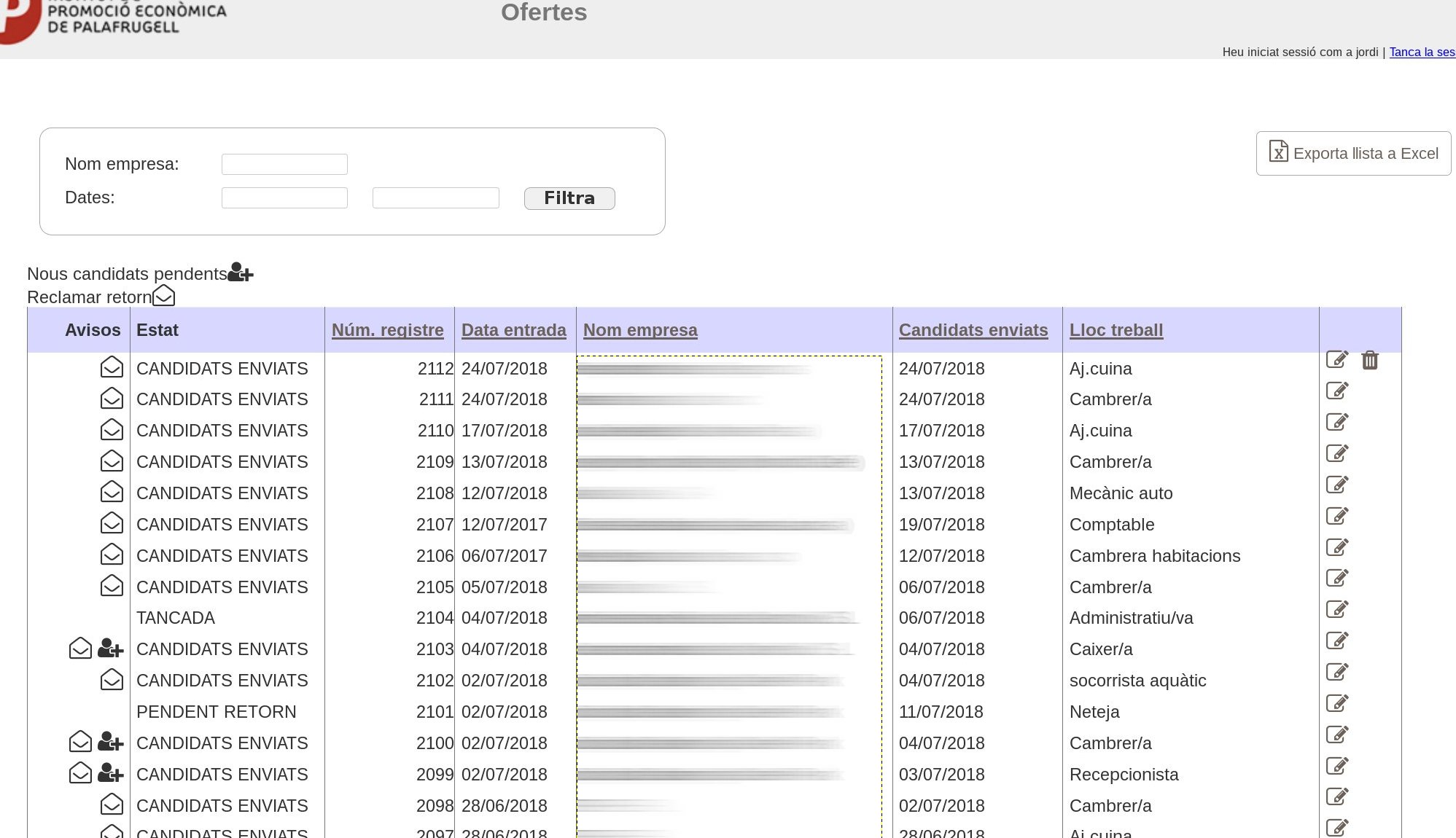Click add-candidate icon in row 2103
The image size is (1456, 838).
(111, 648)
